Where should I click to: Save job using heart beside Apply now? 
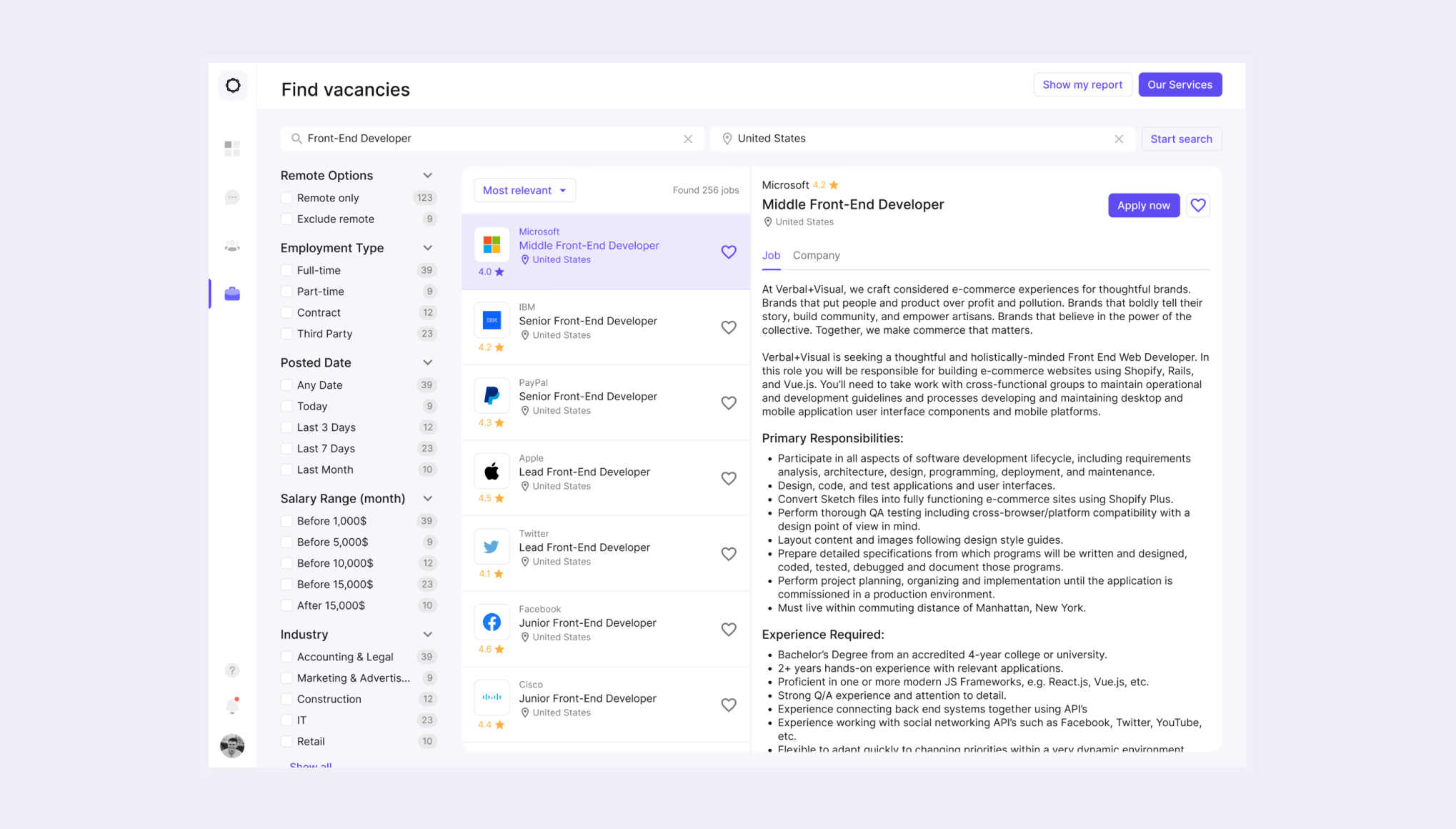(x=1198, y=206)
